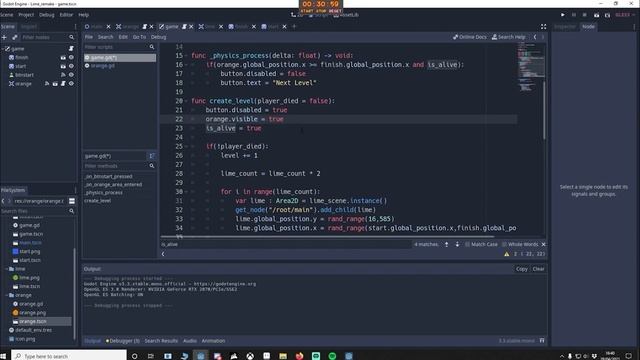640x360 pixels.
Task: Collapse the orange folder in FileSystem
Action: [x=7, y=295]
